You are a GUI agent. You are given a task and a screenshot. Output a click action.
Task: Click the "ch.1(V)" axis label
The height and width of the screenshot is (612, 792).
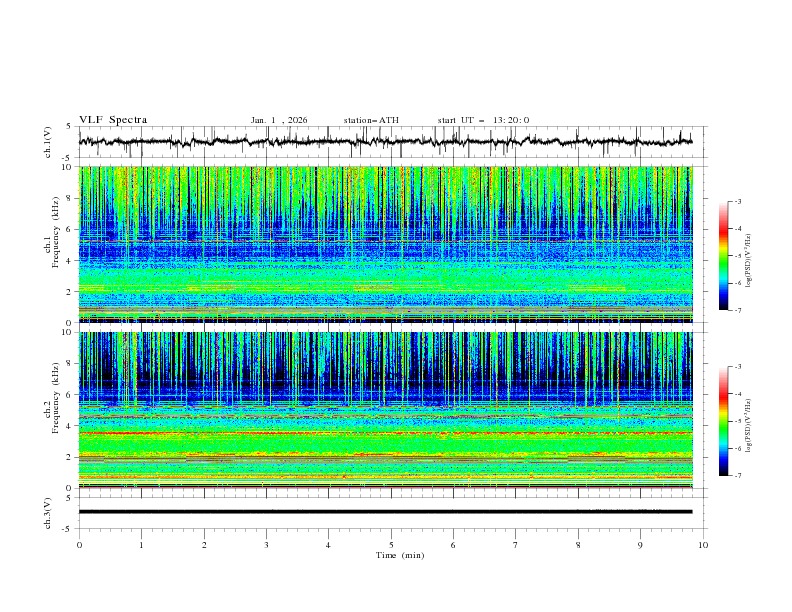click(x=48, y=142)
